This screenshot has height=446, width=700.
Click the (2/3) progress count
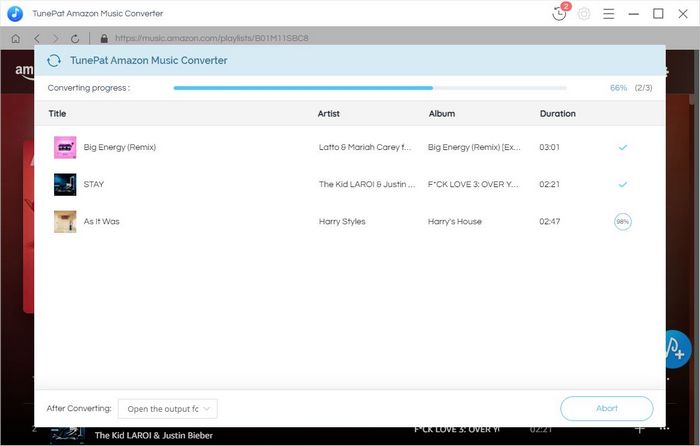(643, 88)
